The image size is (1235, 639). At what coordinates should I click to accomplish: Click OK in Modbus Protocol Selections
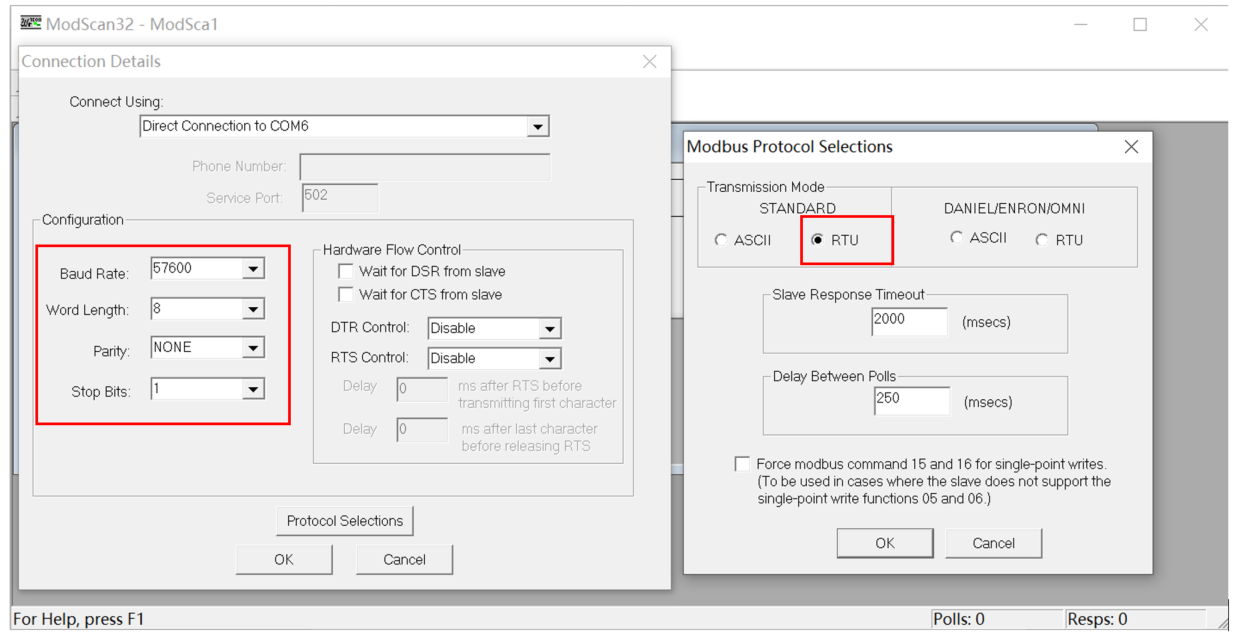(885, 543)
